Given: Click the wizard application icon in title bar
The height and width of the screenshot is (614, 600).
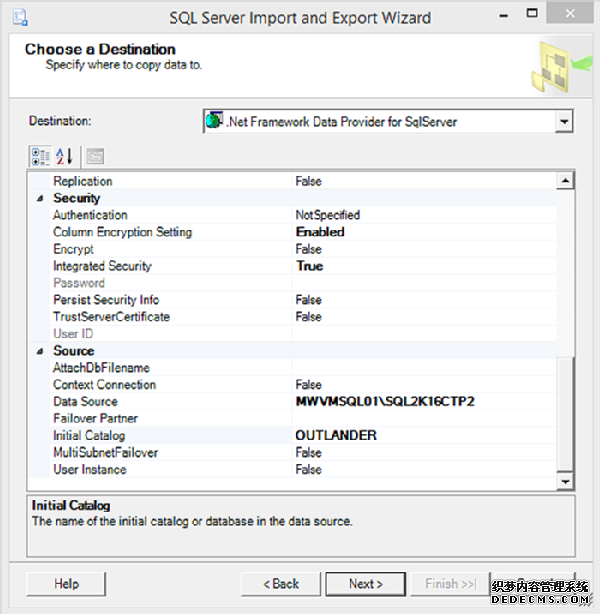Looking at the screenshot, I should click(20, 18).
